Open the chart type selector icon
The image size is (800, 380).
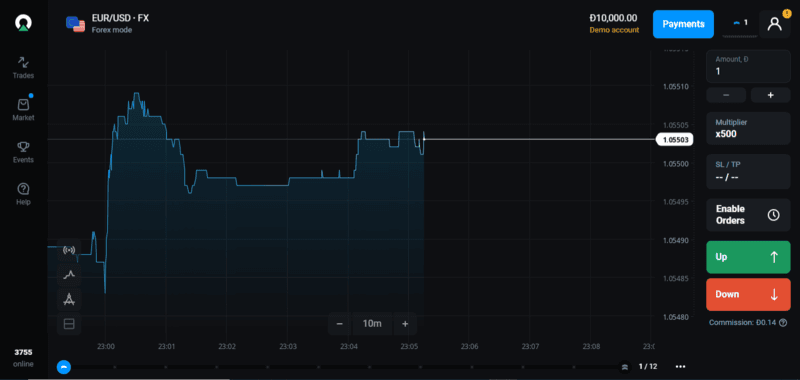(x=69, y=274)
